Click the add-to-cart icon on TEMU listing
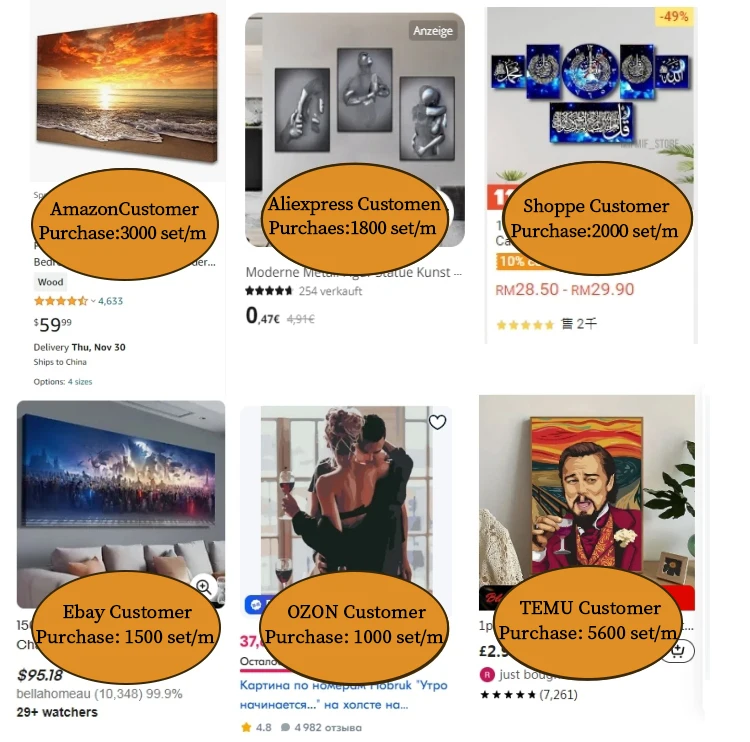Viewport: 750px width, 742px height. point(679,650)
